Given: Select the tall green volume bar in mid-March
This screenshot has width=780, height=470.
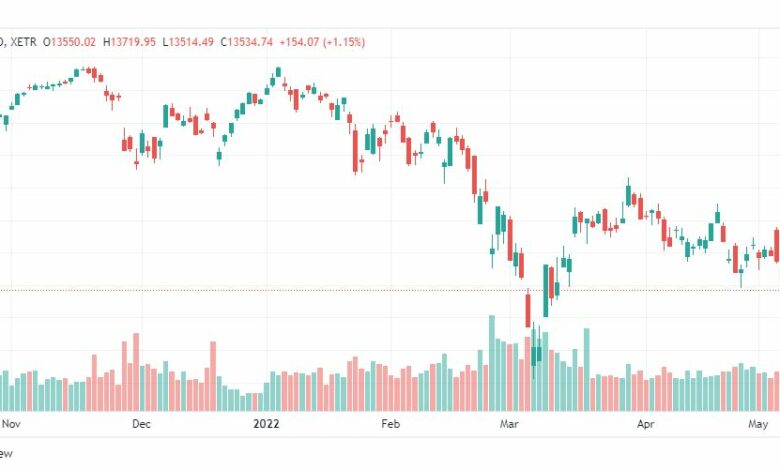Looking at the screenshot, I should pyautogui.click(x=586, y=370).
